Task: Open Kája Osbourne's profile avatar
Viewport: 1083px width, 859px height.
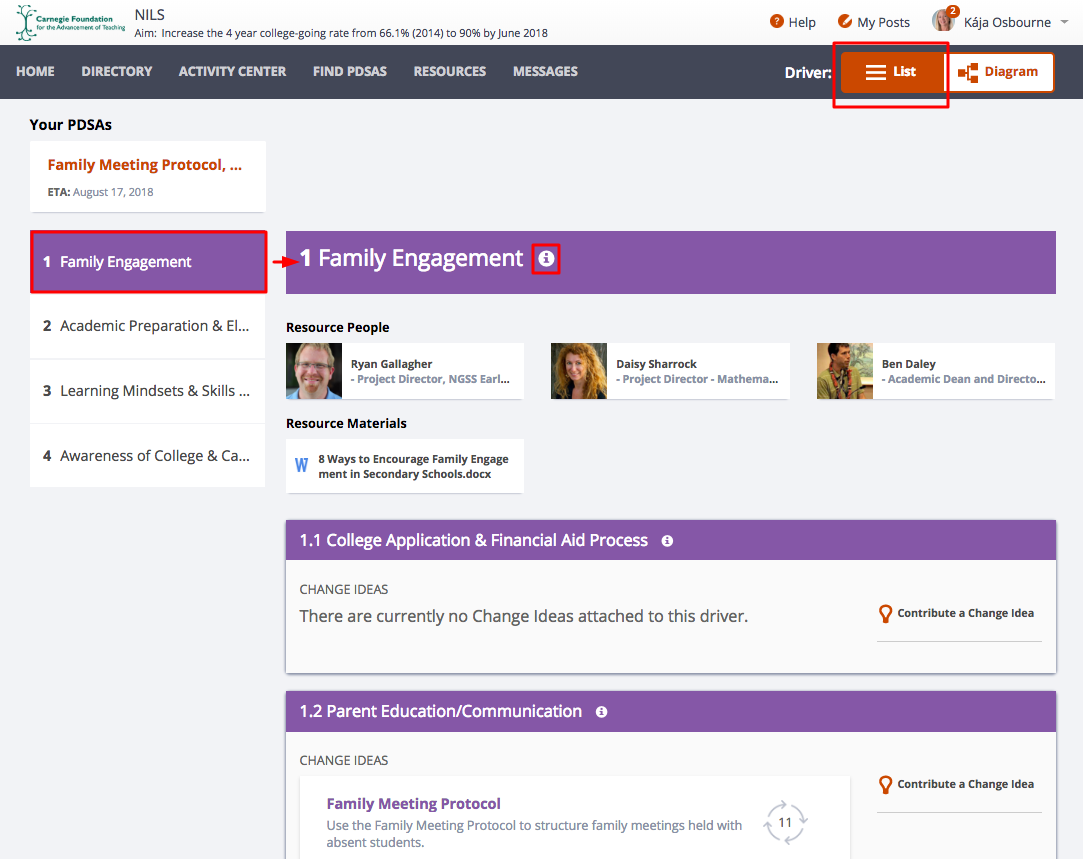Action: pos(942,21)
